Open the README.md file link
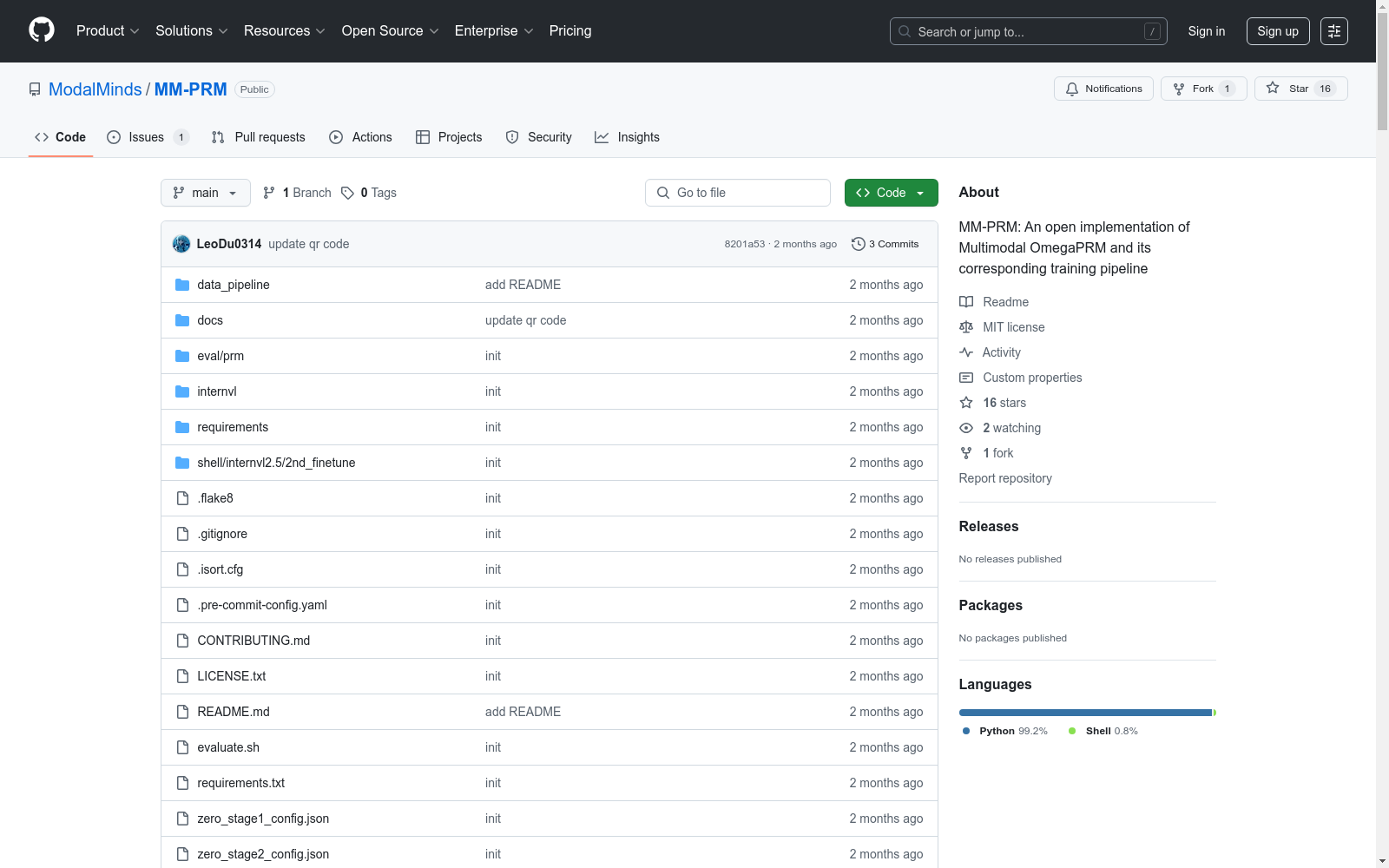This screenshot has height=868, width=1389. pos(234,712)
